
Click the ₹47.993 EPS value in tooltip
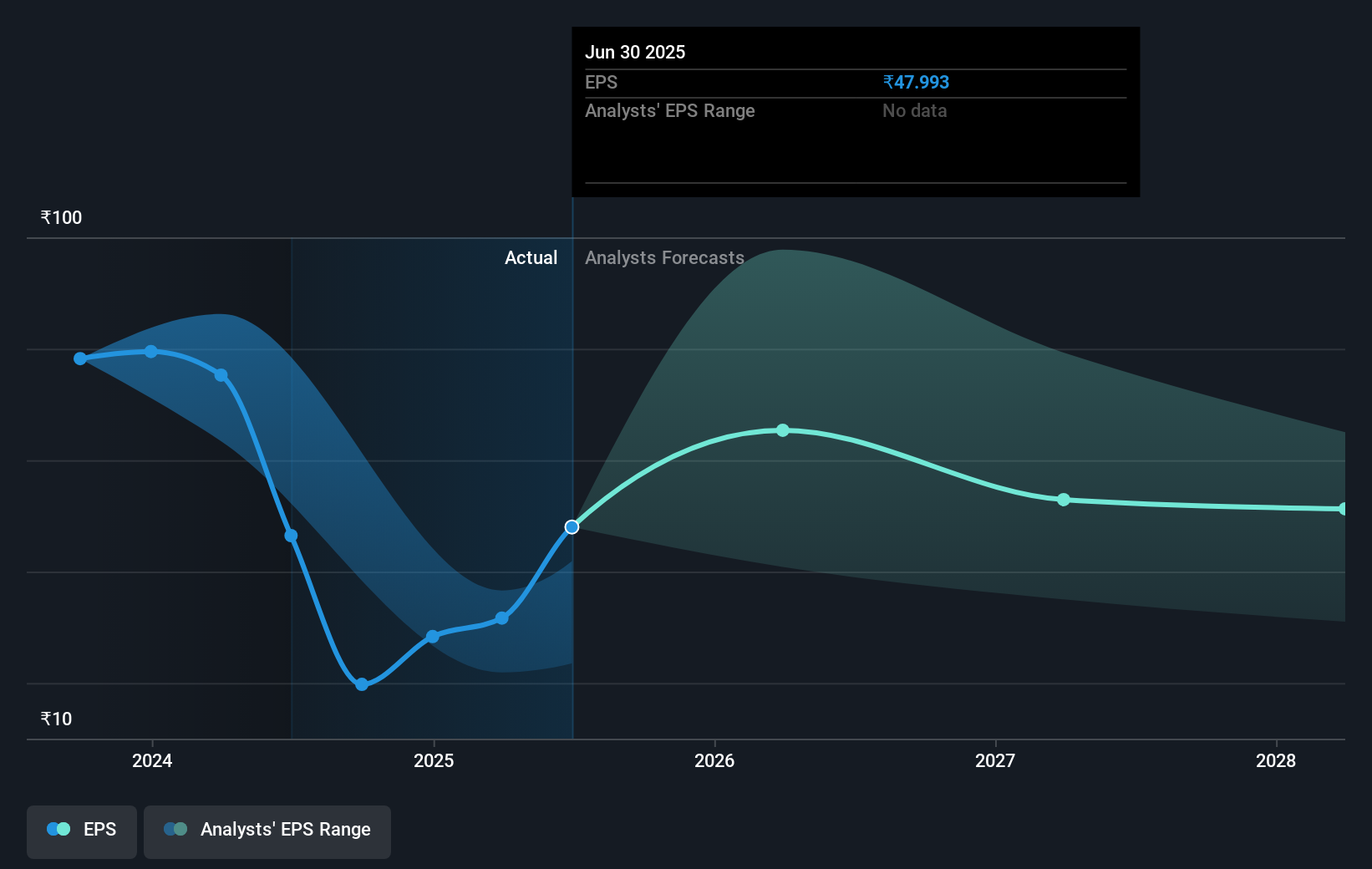tap(916, 82)
